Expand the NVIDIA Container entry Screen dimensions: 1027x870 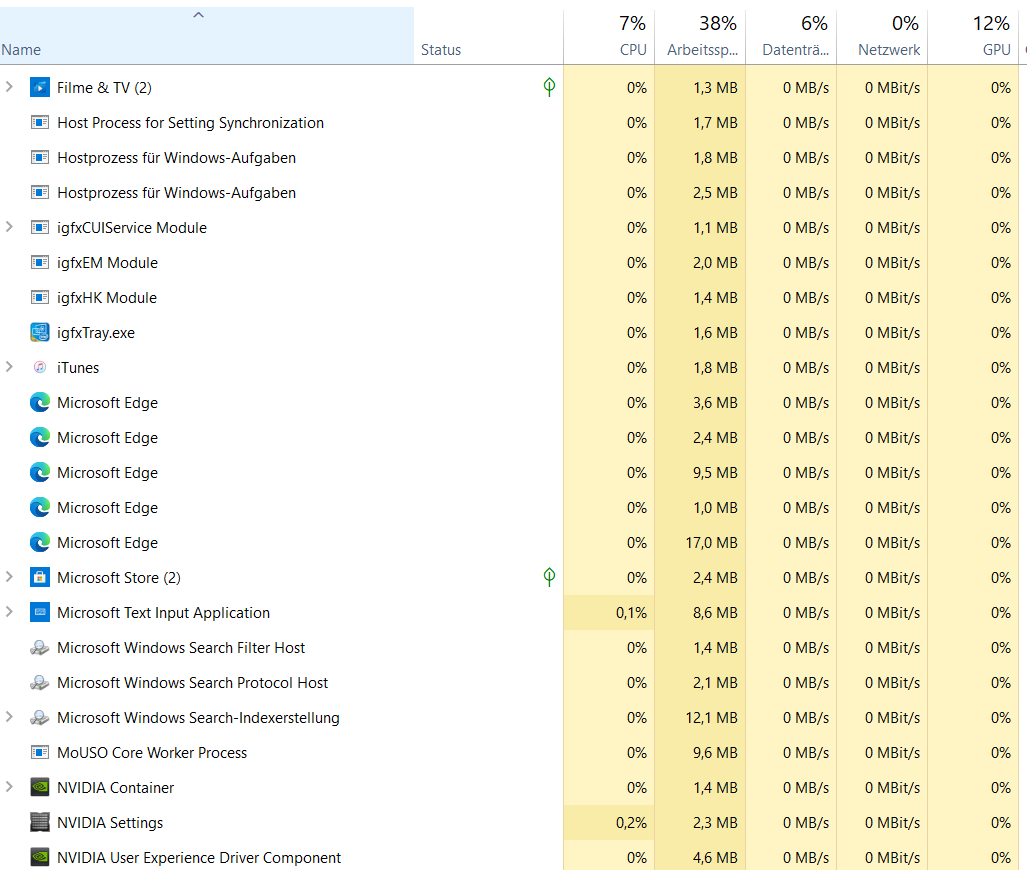click(9, 787)
